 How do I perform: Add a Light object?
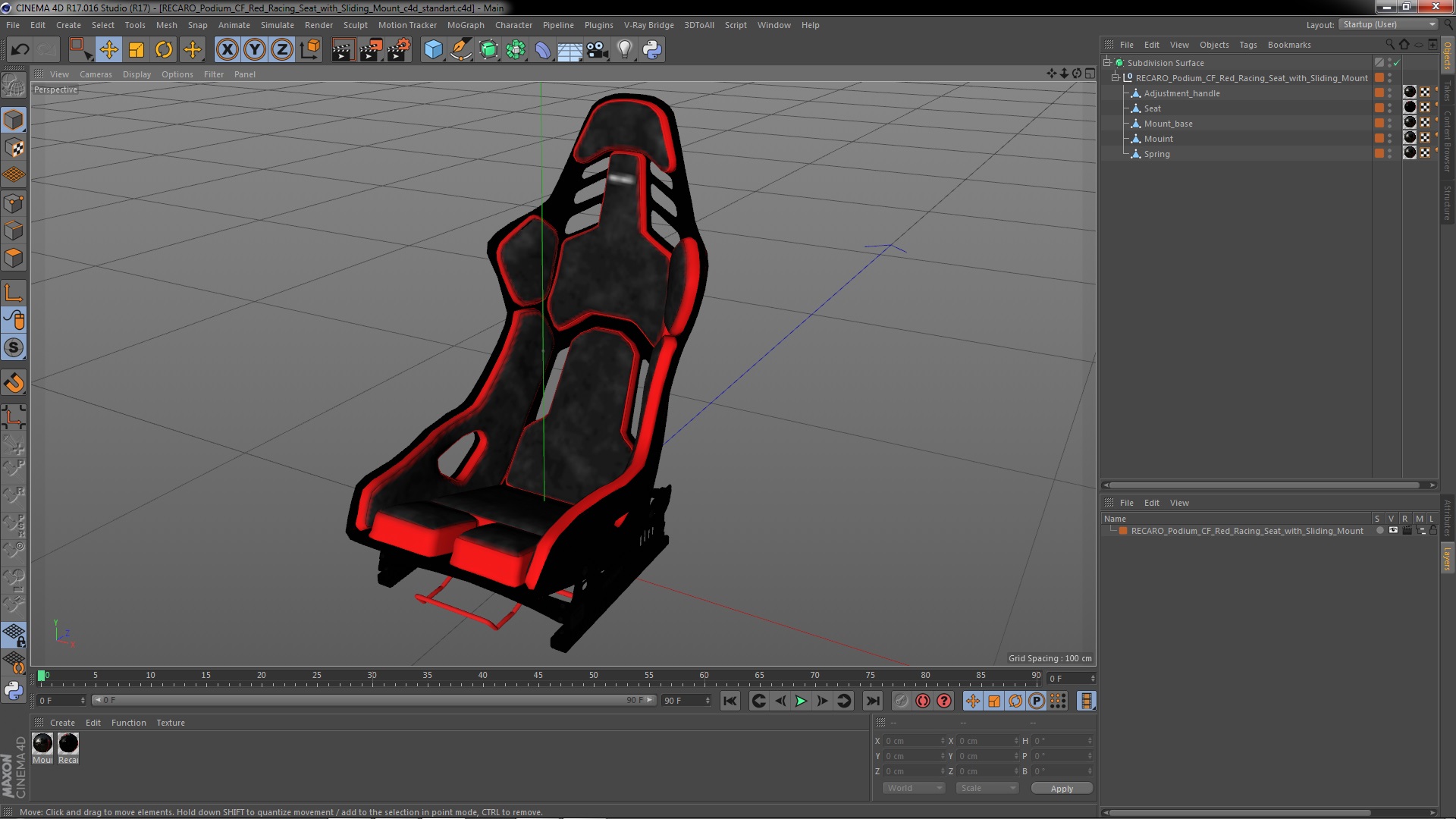coord(624,50)
